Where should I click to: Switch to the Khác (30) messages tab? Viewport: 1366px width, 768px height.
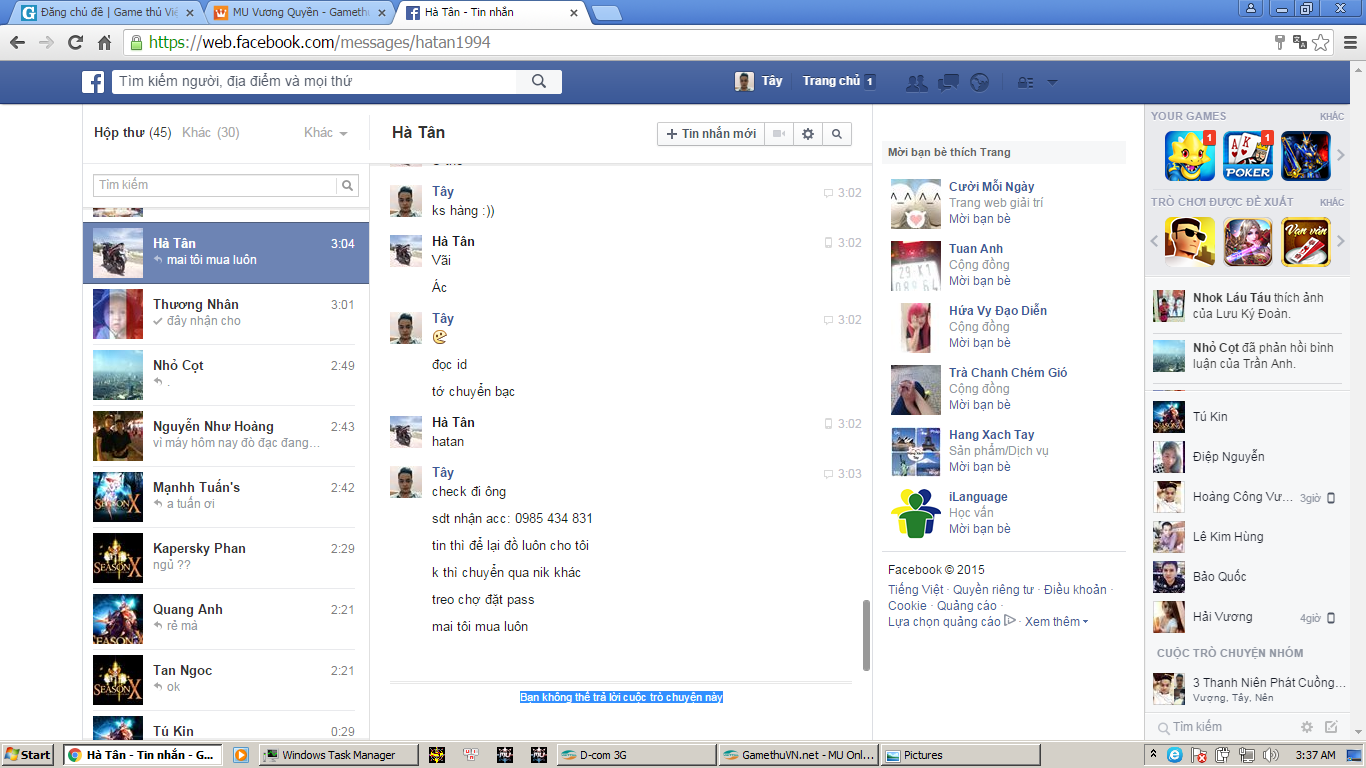point(210,133)
